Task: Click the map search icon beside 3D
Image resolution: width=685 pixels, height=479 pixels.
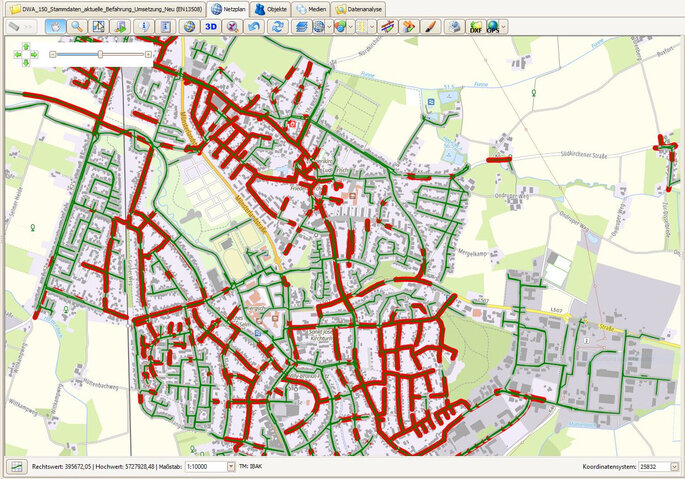Action: pos(231,26)
